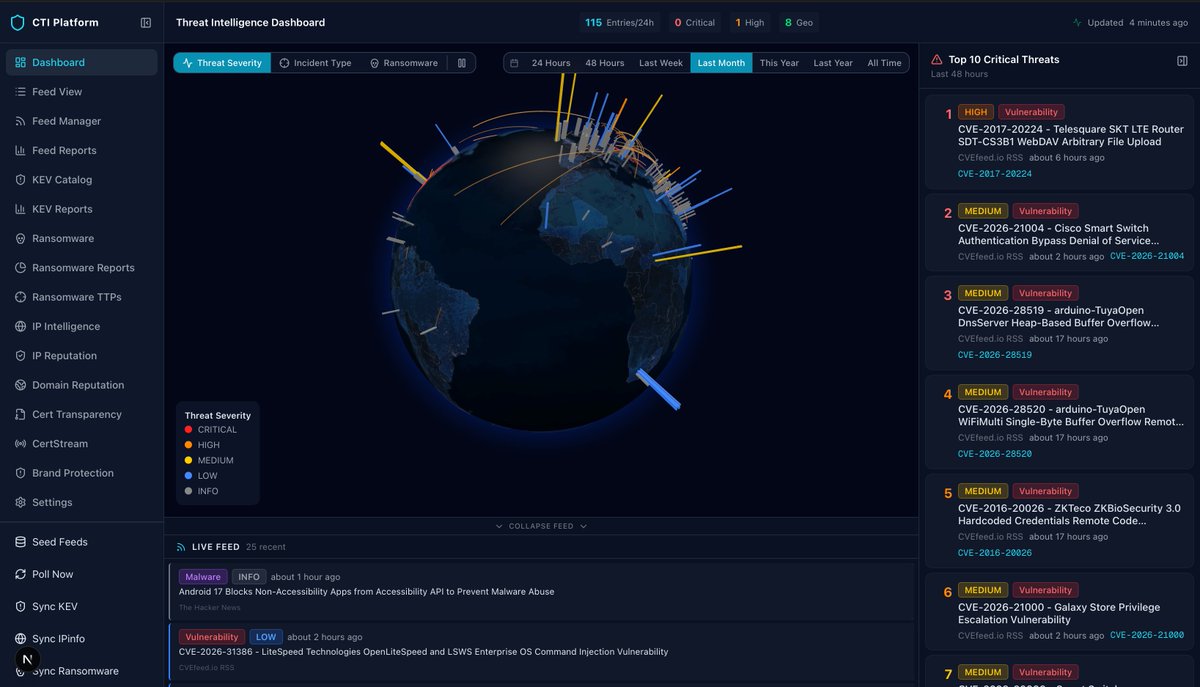The height and width of the screenshot is (687, 1200).
Task: Go to Feed Reports in the sidebar
Action: (81, 150)
